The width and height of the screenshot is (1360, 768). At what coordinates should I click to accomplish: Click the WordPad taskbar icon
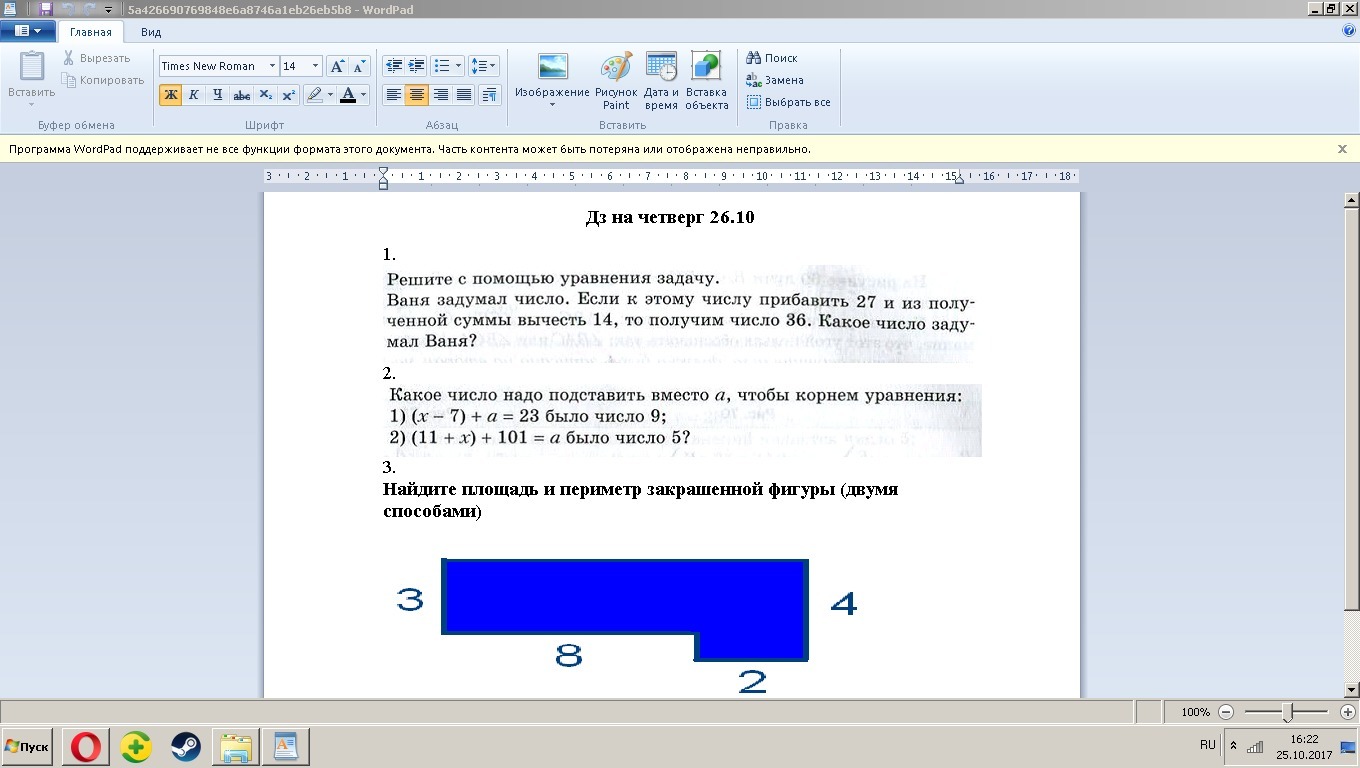click(x=286, y=747)
